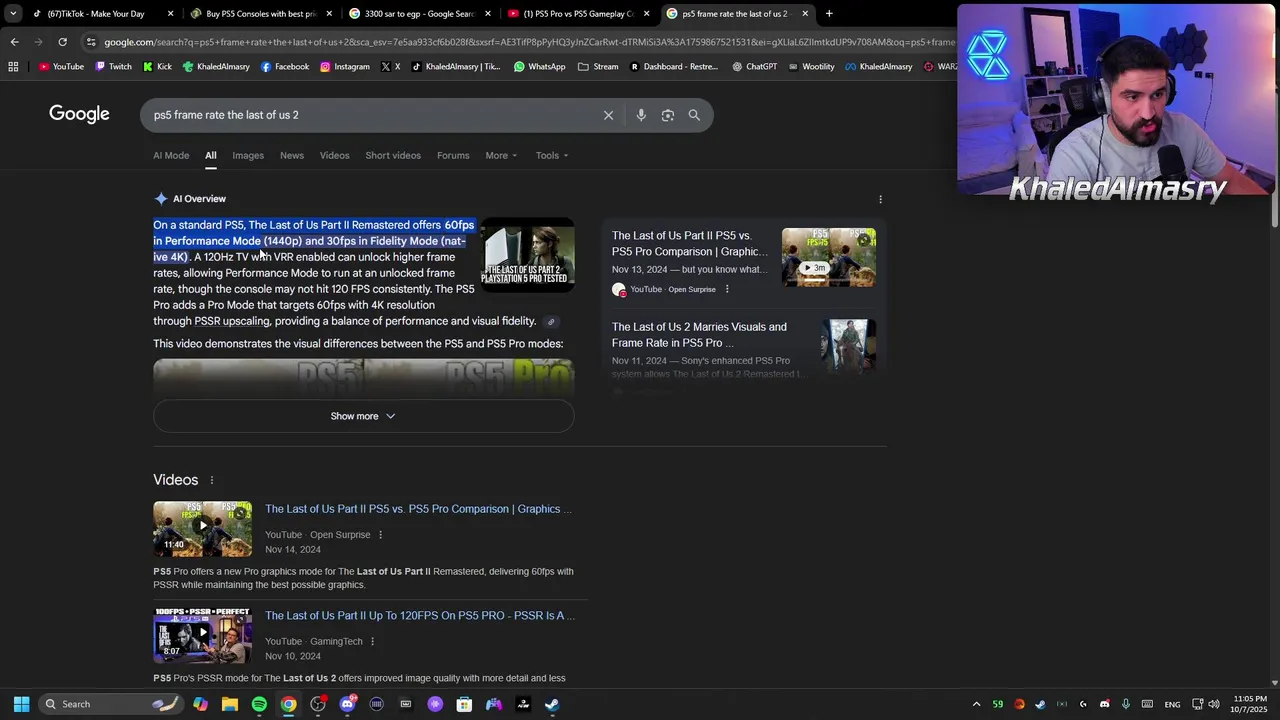The width and height of the screenshot is (1280, 720).
Task: Click the Windows Start button
Action: [x=21, y=704]
